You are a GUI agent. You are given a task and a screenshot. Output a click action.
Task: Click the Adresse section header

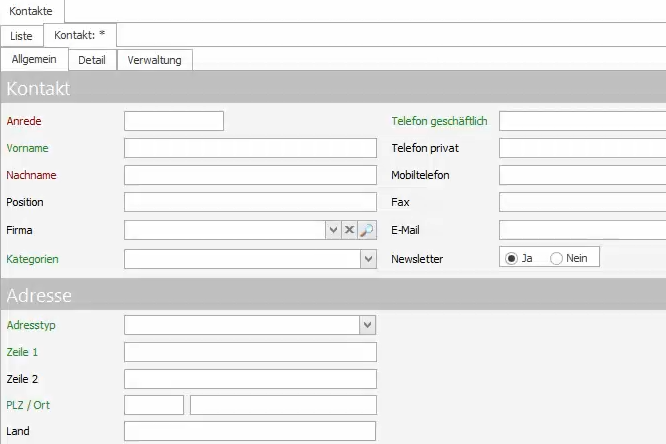pyautogui.click(x=333, y=294)
